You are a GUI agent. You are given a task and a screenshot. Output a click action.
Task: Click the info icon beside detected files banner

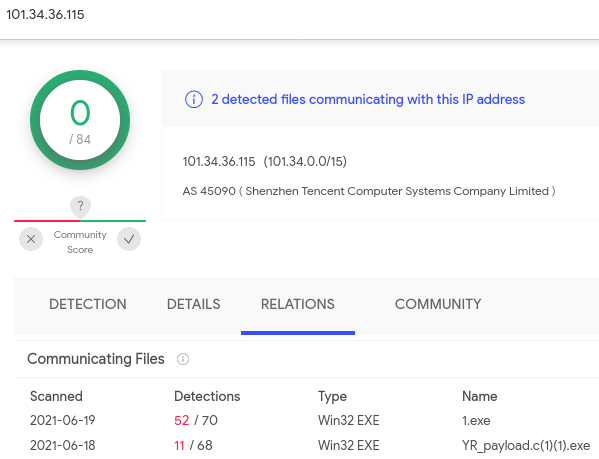194,99
